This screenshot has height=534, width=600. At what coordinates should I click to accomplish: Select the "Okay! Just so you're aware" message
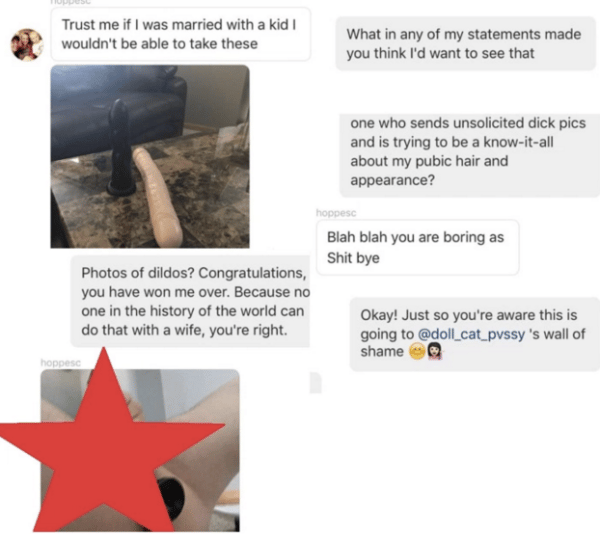pyautogui.click(x=474, y=334)
